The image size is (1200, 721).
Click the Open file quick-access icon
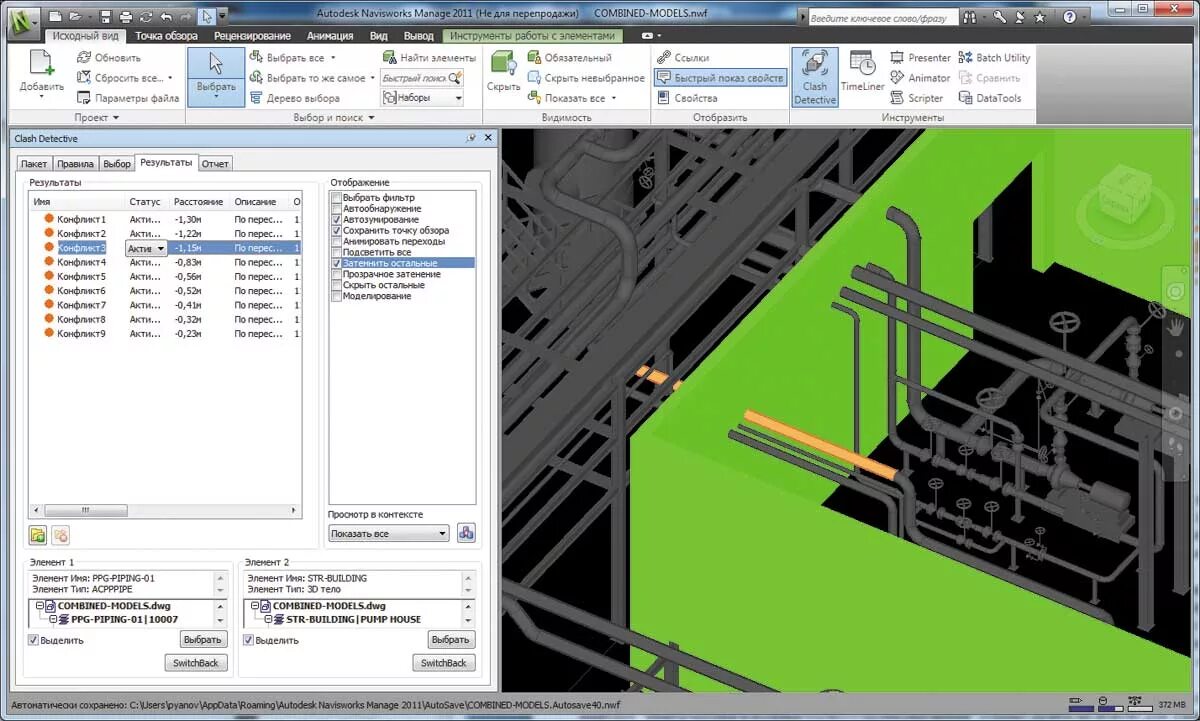point(75,16)
